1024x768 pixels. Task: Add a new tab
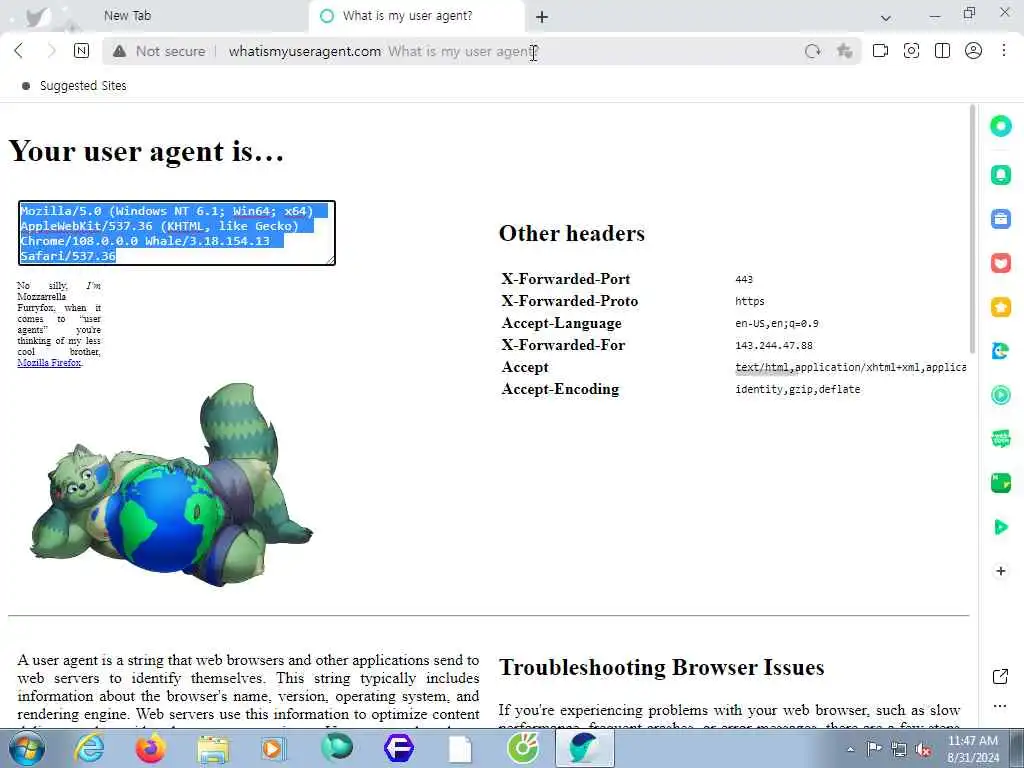click(x=541, y=17)
